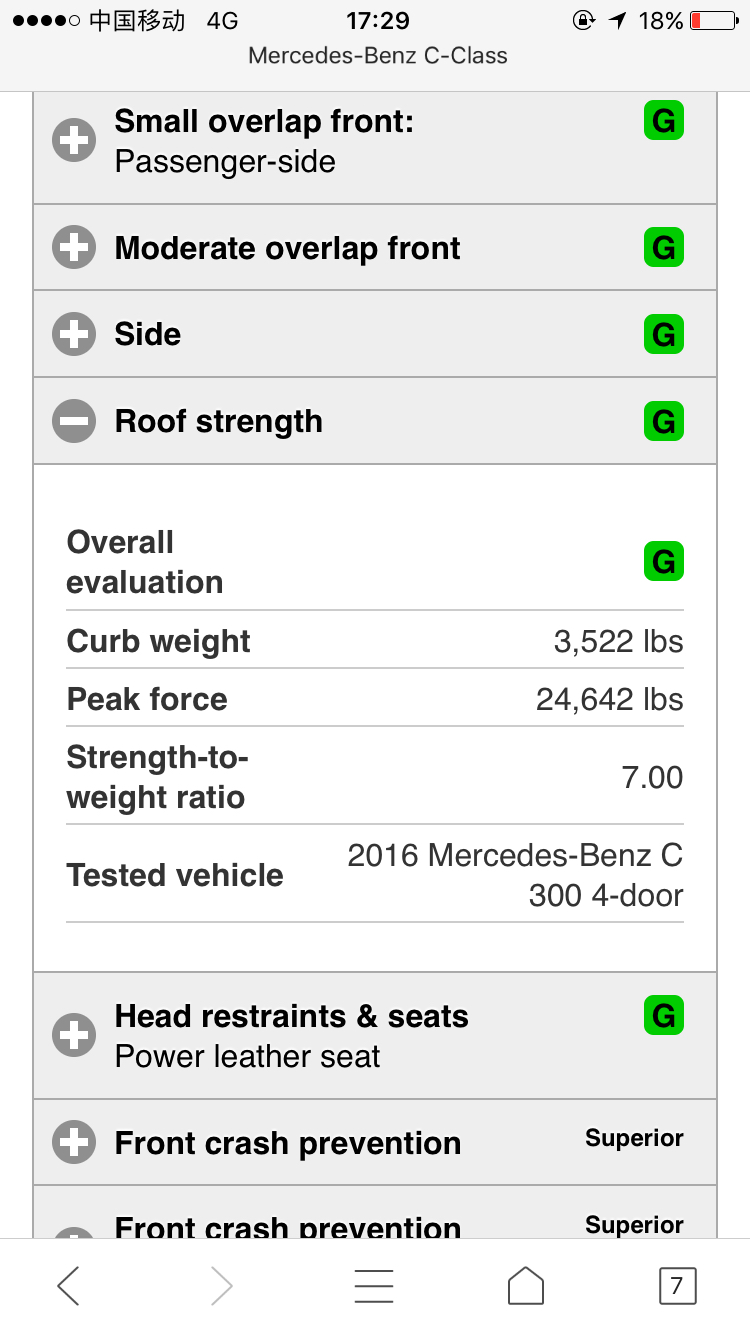This screenshot has height=1334, width=750.
Task: Expand Small overlap front Passenger-side plus icon
Action: 74,141
